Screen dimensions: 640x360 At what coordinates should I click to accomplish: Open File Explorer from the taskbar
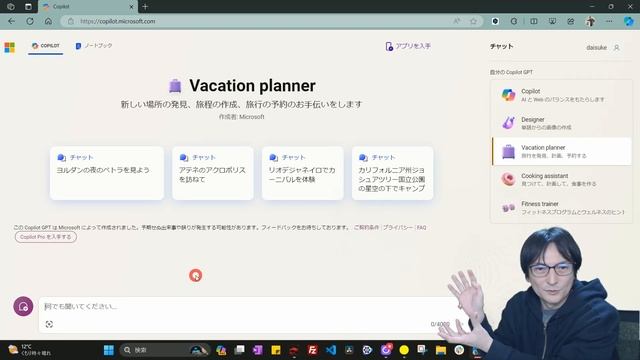click(x=441, y=350)
